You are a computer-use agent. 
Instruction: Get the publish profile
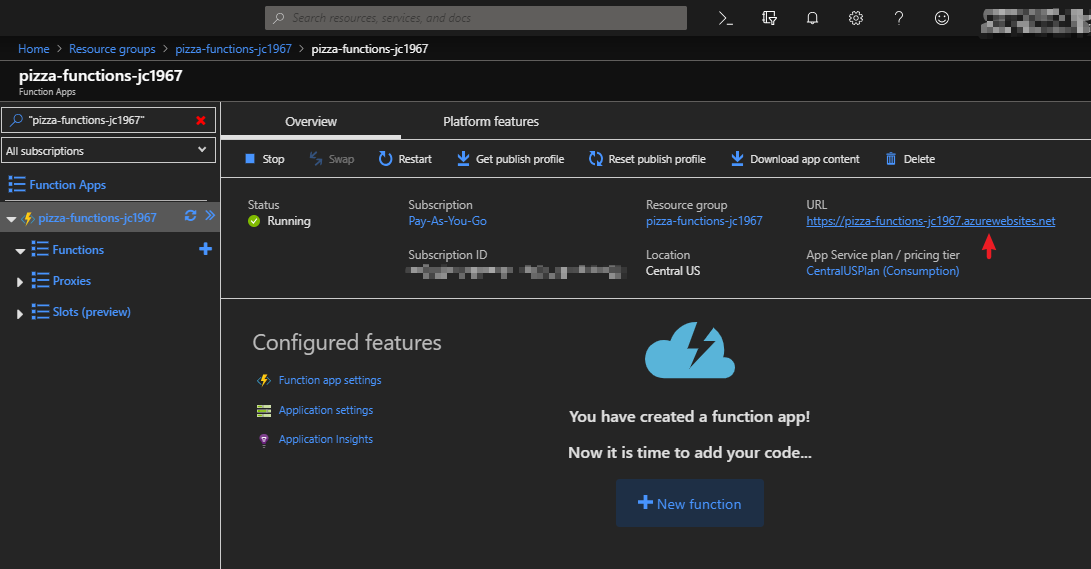[x=510, y=159]
